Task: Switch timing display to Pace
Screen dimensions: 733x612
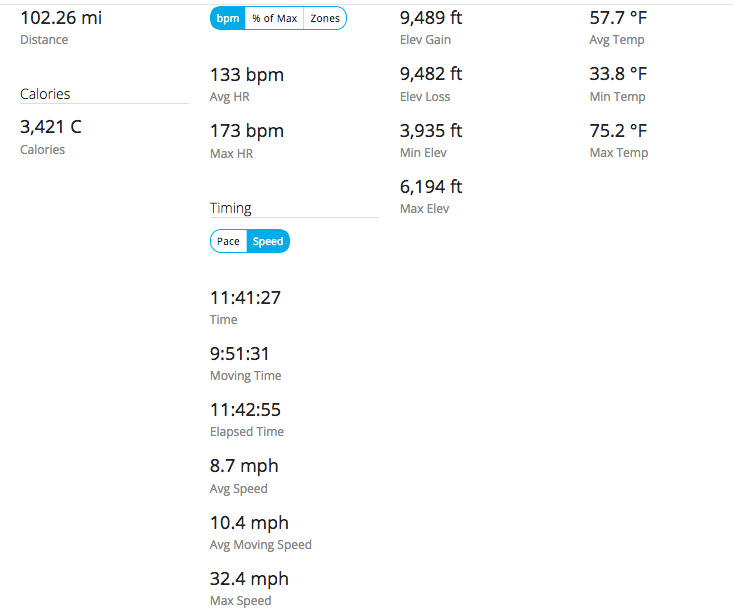Action: pos(228,241)
